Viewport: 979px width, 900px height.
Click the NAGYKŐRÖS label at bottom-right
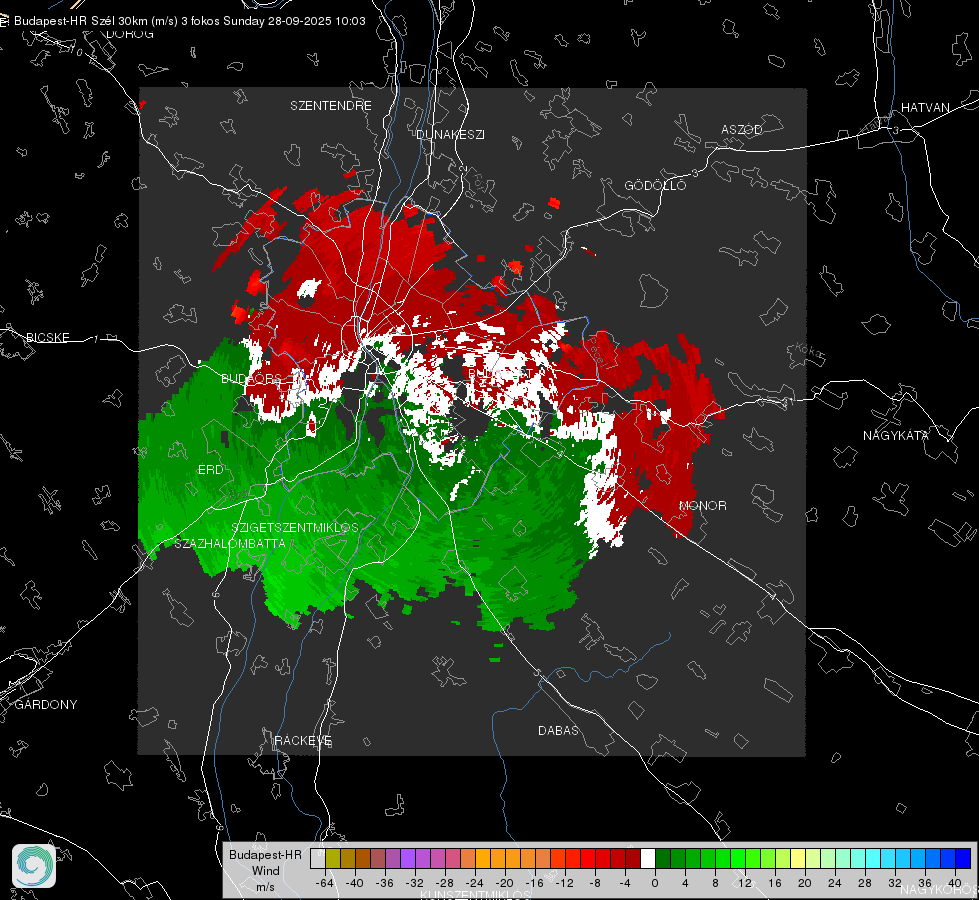(939, 891)
